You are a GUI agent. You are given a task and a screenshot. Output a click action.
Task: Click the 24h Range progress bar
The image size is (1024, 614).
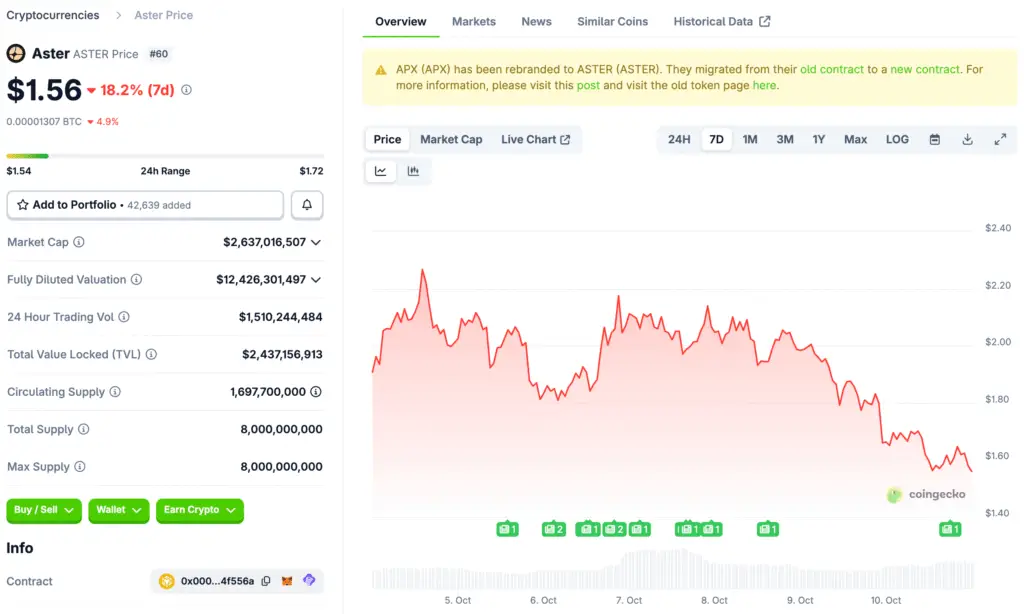[x=165, y=156]
